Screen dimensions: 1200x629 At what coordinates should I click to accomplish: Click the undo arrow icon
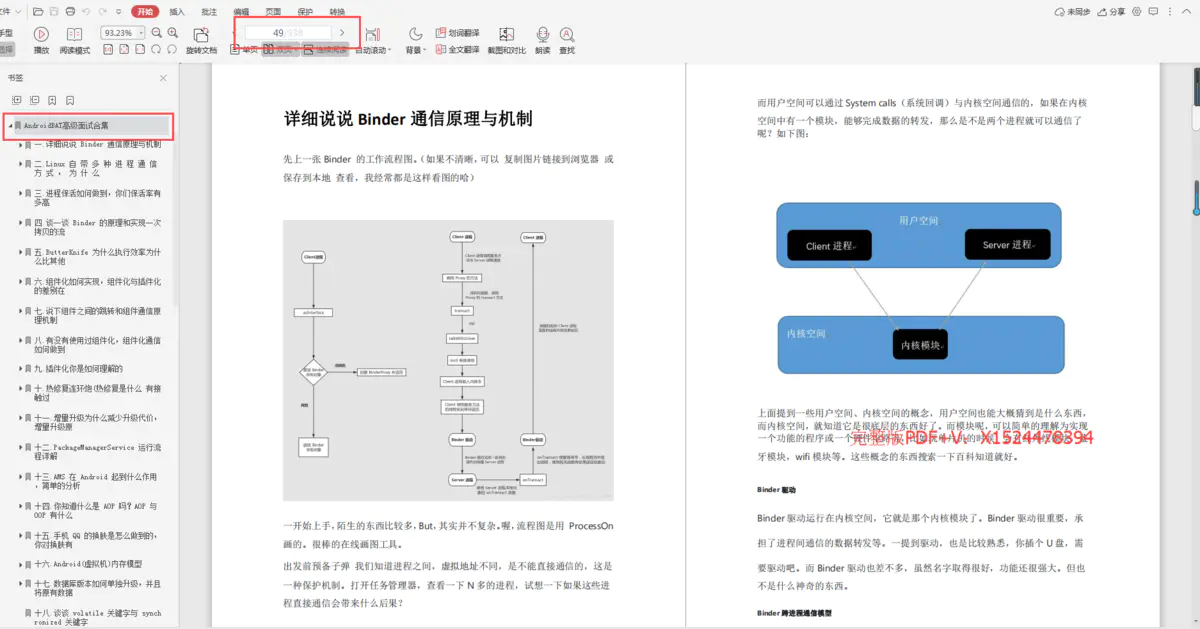click(86, 12)
